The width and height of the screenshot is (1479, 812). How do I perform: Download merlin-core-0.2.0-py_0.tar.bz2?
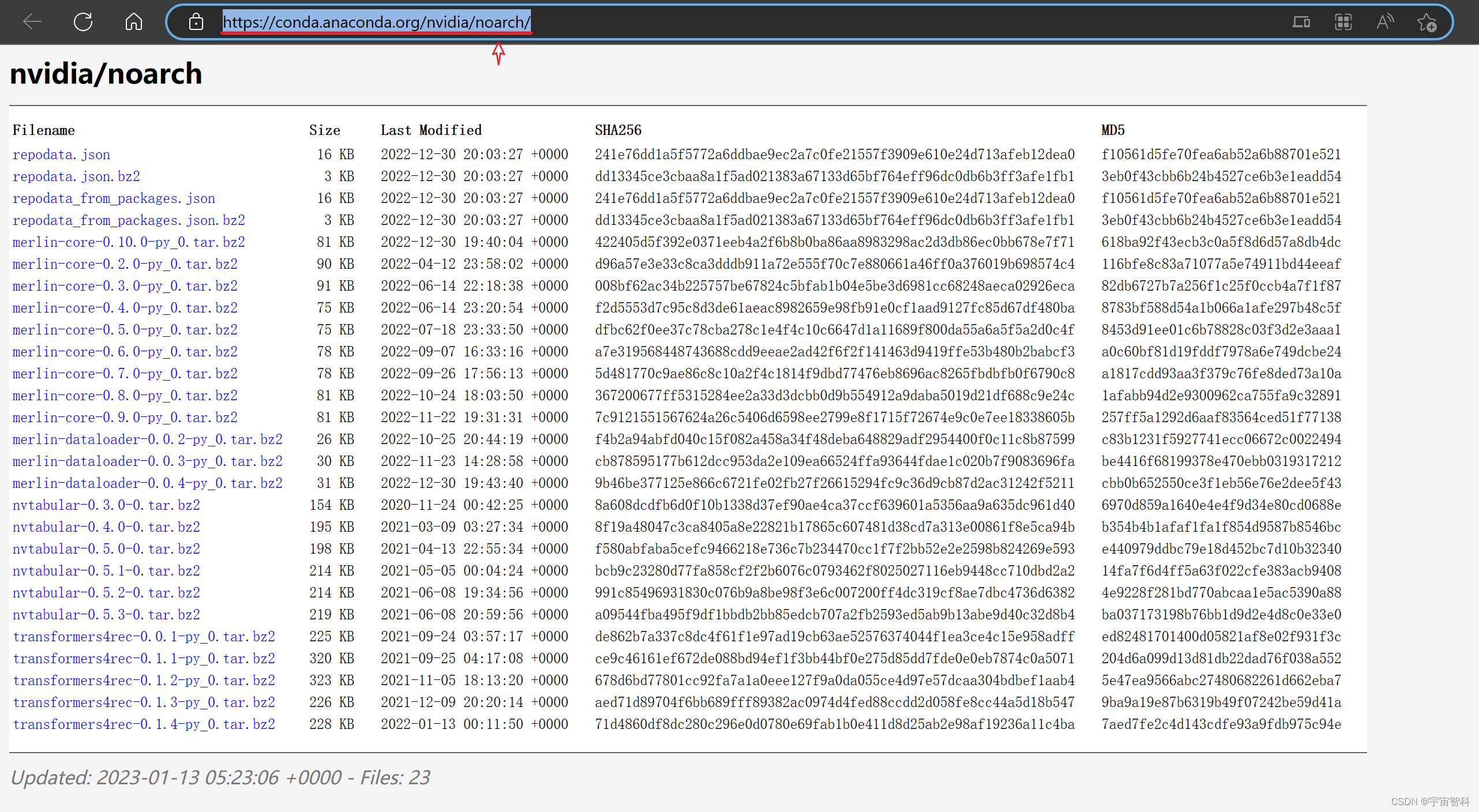pos(125,264)
